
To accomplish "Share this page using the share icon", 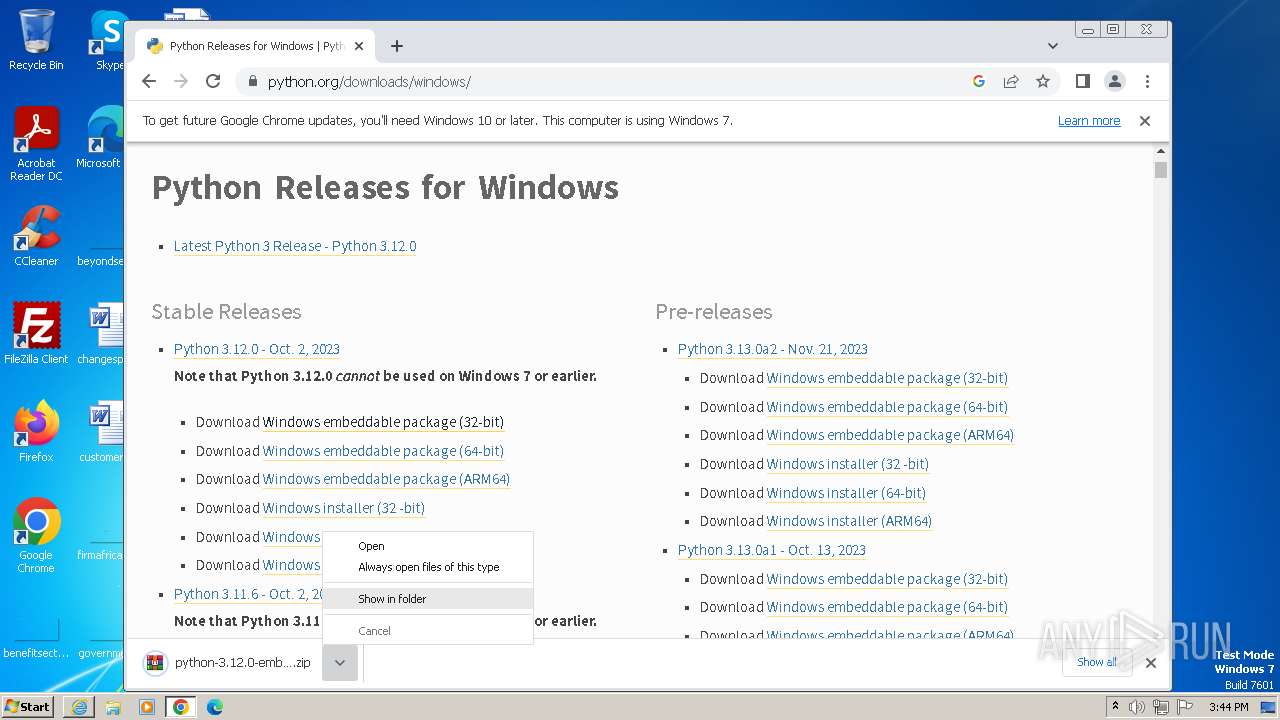I will [1011, 81].
